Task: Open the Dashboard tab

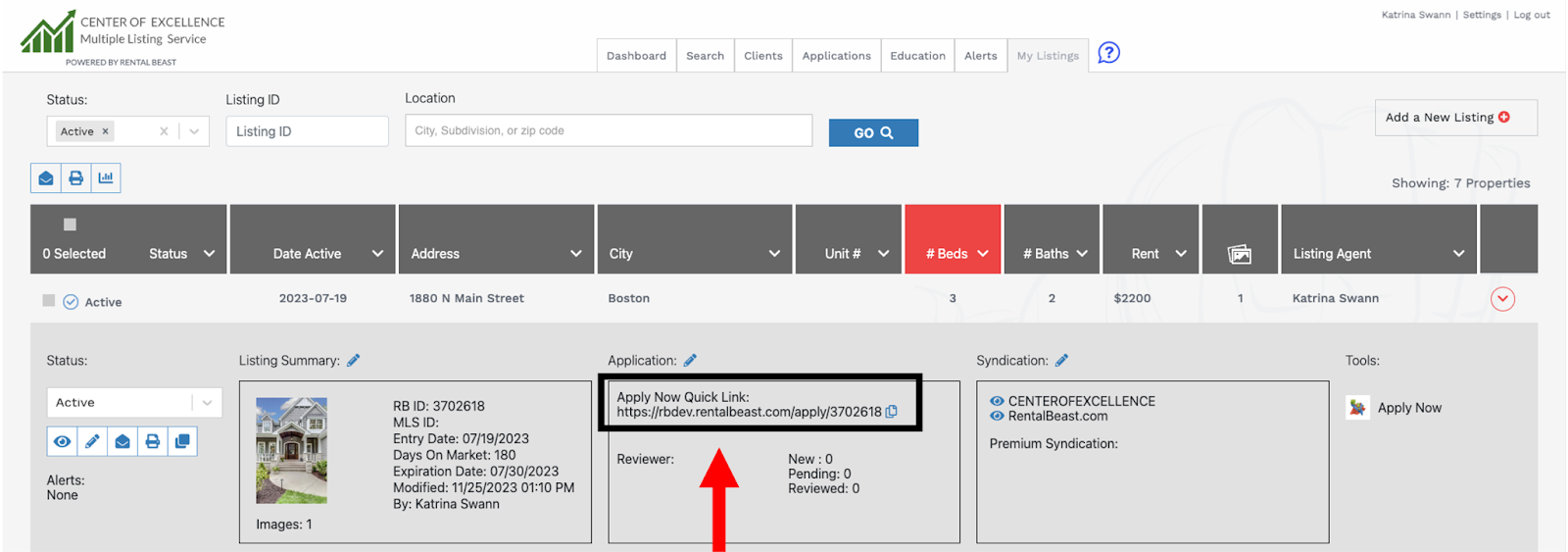Action: click(636, 56)
